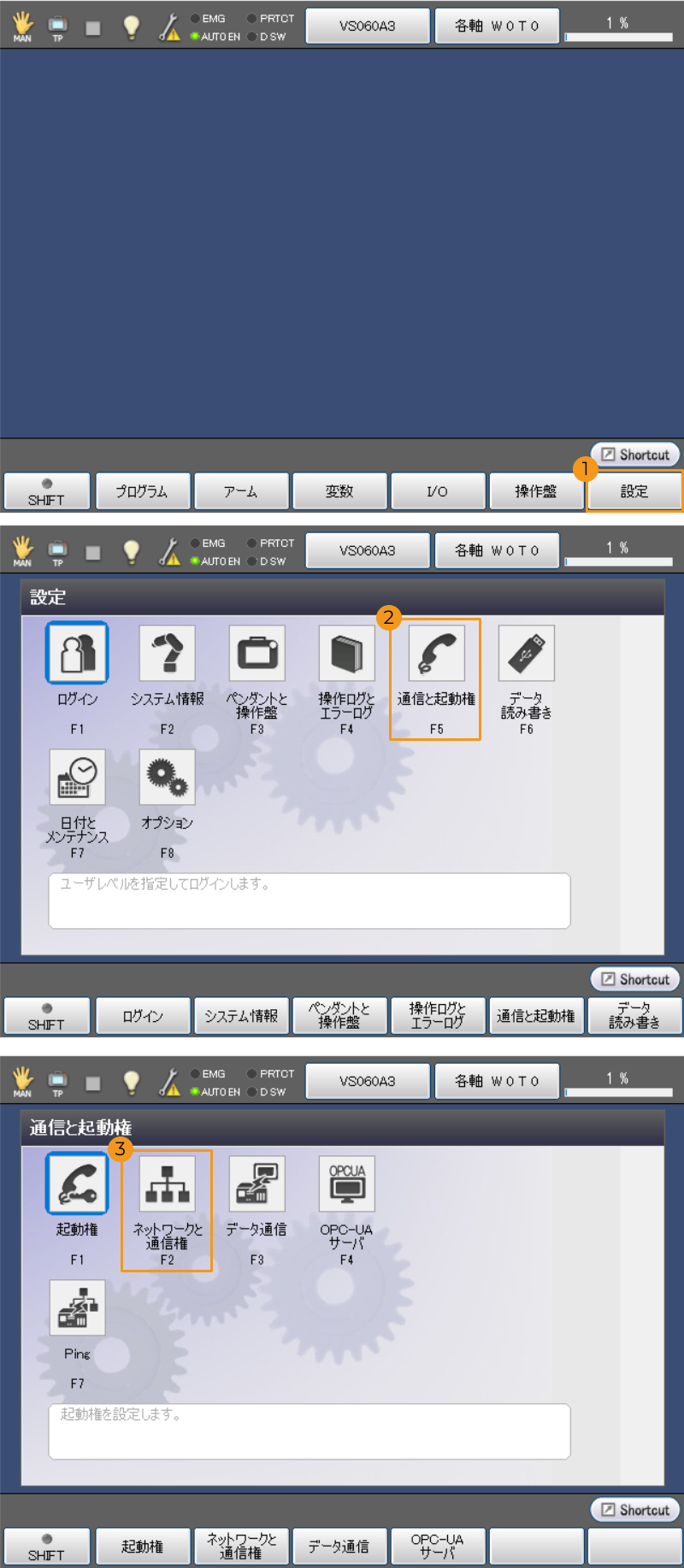Click ネットワークと通信権 function button at bottom bar
Image resolution: width=684 pixels, height=1568 pixels.
coord(241,1547)
